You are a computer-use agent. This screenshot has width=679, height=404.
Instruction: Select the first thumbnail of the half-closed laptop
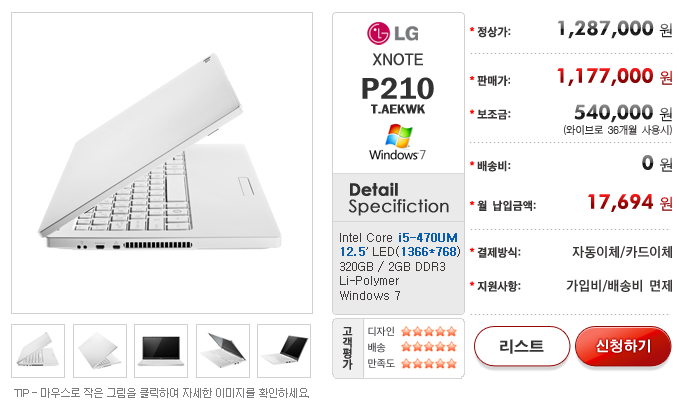(38, 351)
